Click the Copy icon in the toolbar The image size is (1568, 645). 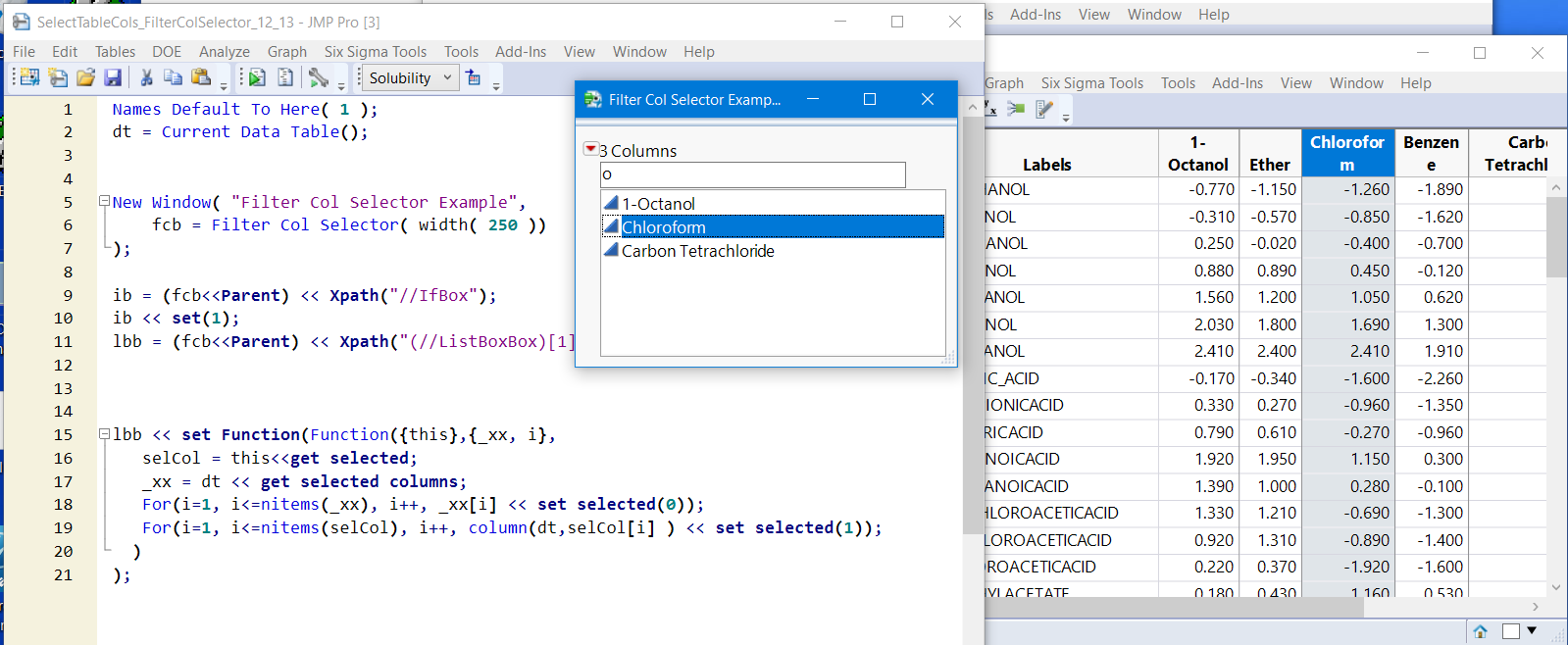173,78
